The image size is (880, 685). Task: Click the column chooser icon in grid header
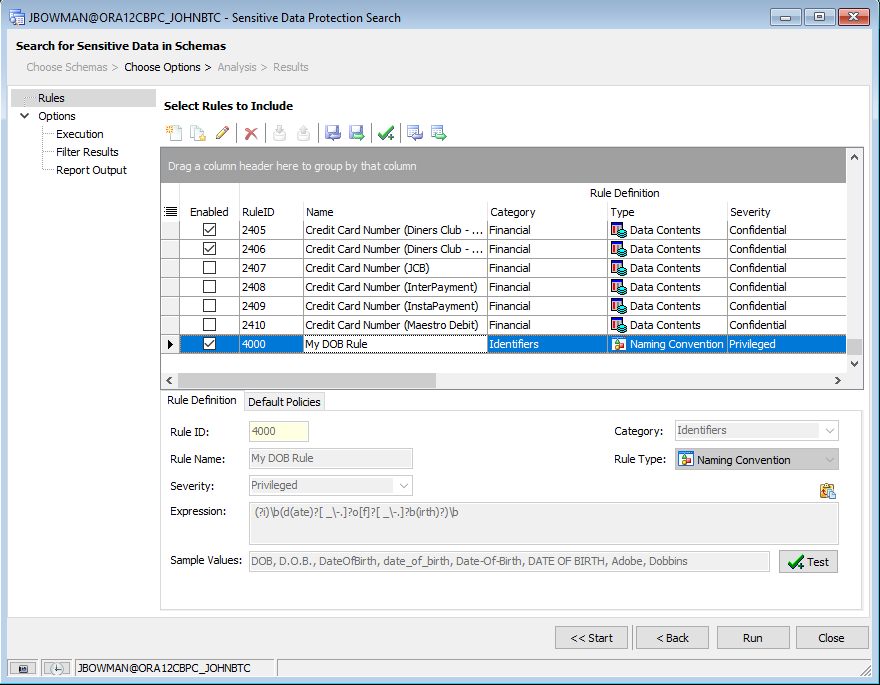[171, 212]
